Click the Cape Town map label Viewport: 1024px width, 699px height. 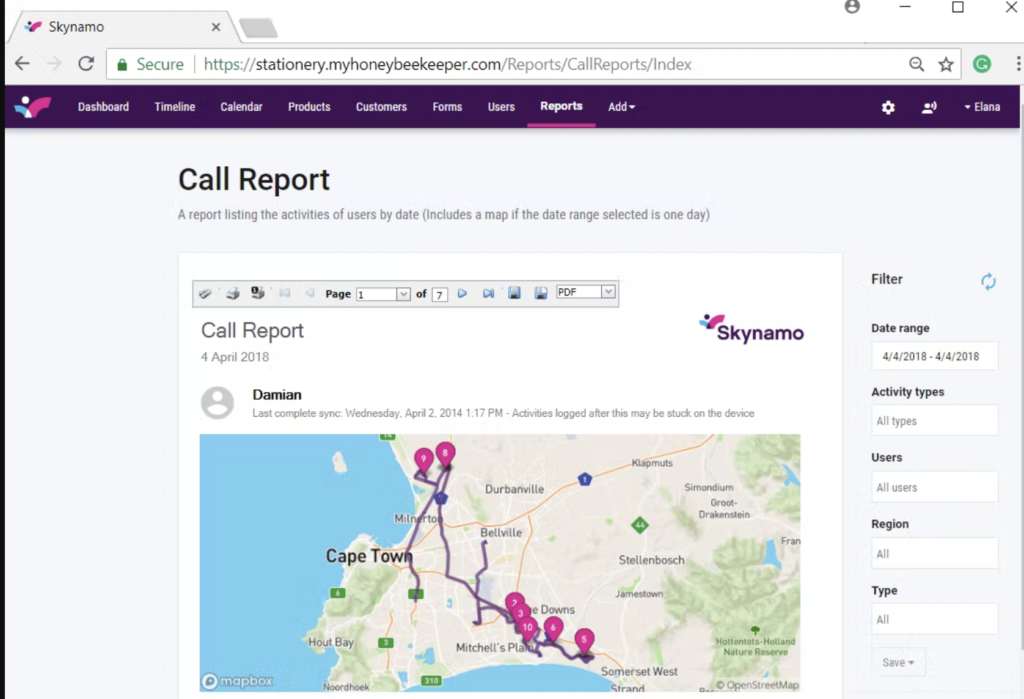coord(369,556)
